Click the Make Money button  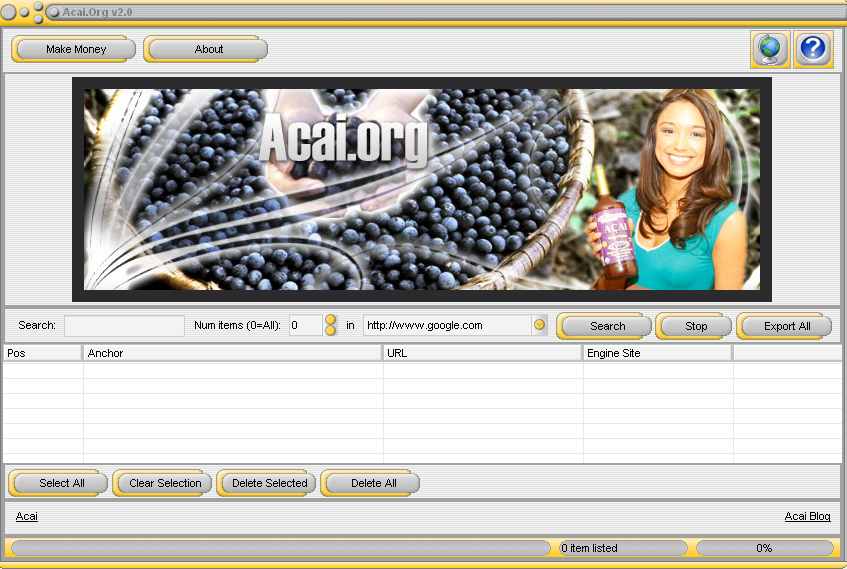(x=73, y=49)
